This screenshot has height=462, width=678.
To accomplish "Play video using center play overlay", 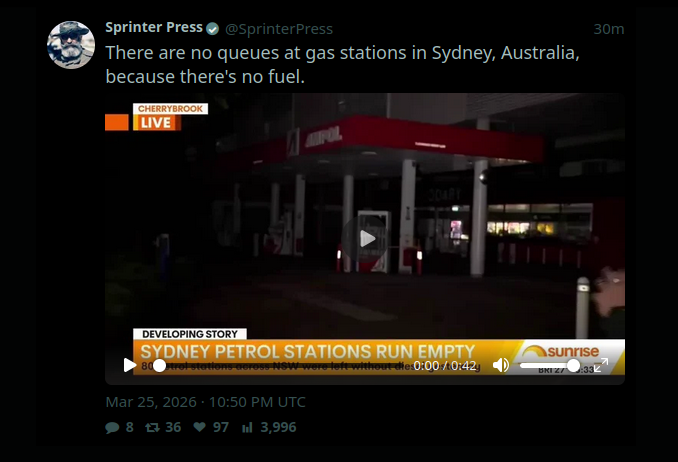I will 366,238.
